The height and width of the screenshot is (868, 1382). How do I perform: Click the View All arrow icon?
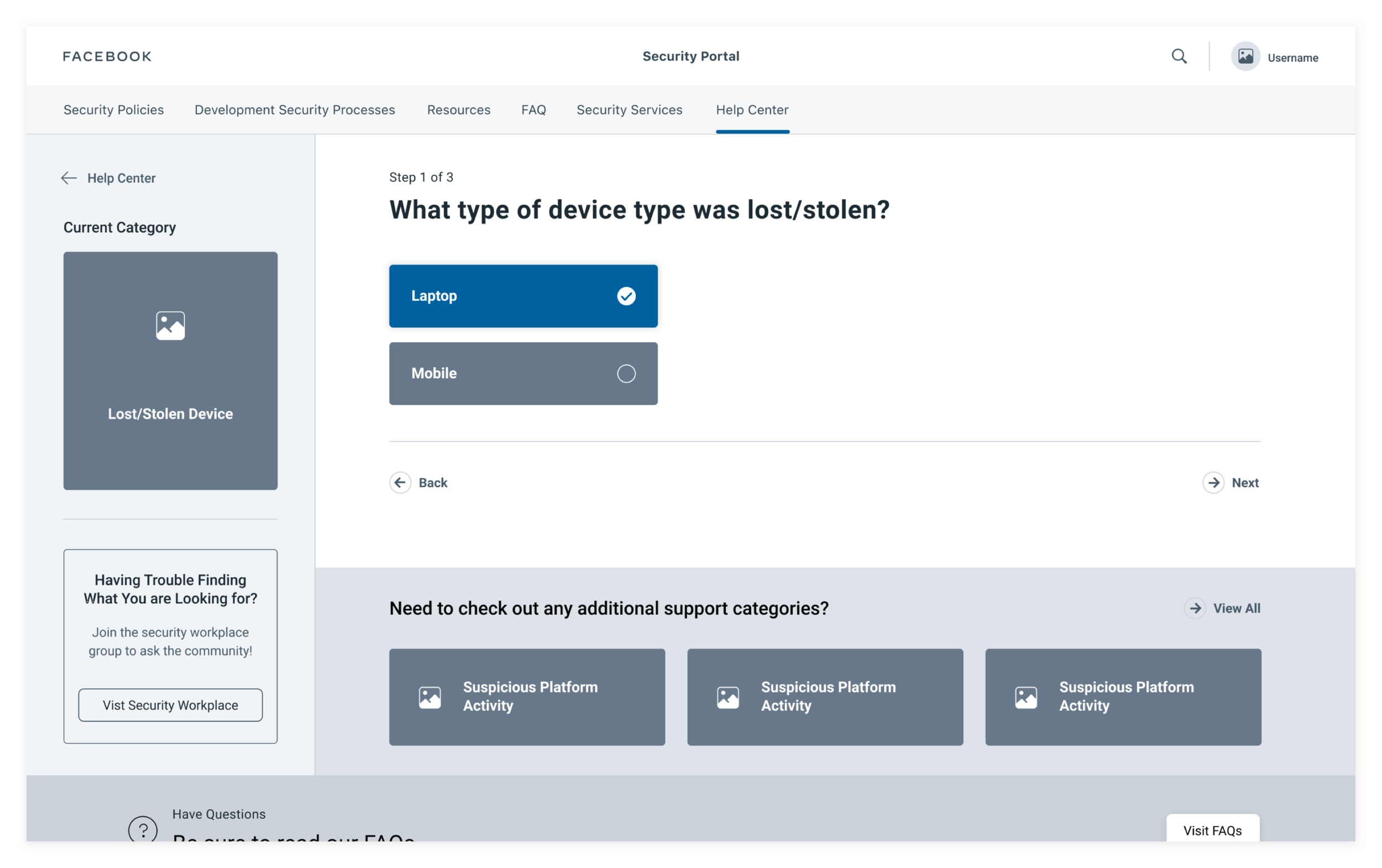pyautogui.click(x=1195, y=609)
